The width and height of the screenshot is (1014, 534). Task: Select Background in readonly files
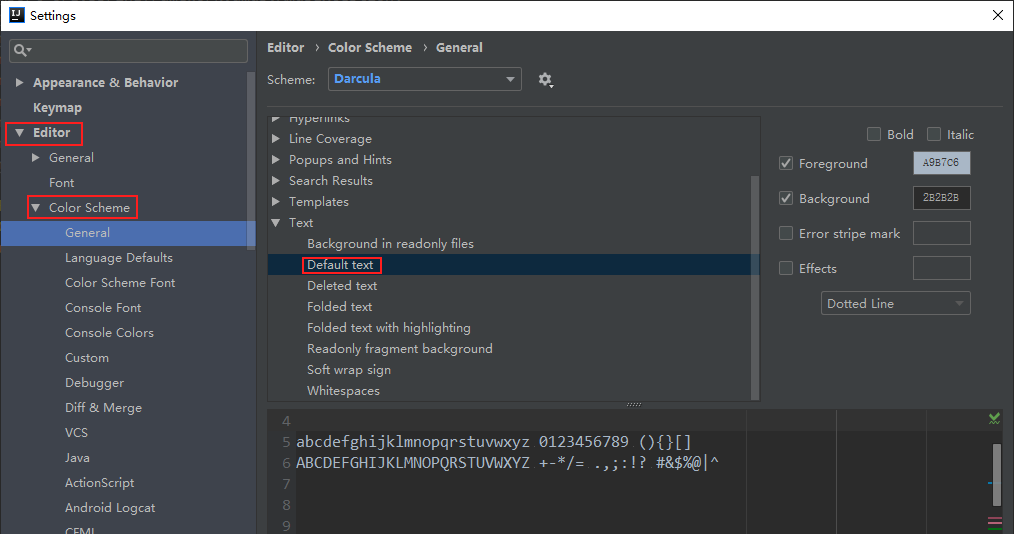(391, 244)
